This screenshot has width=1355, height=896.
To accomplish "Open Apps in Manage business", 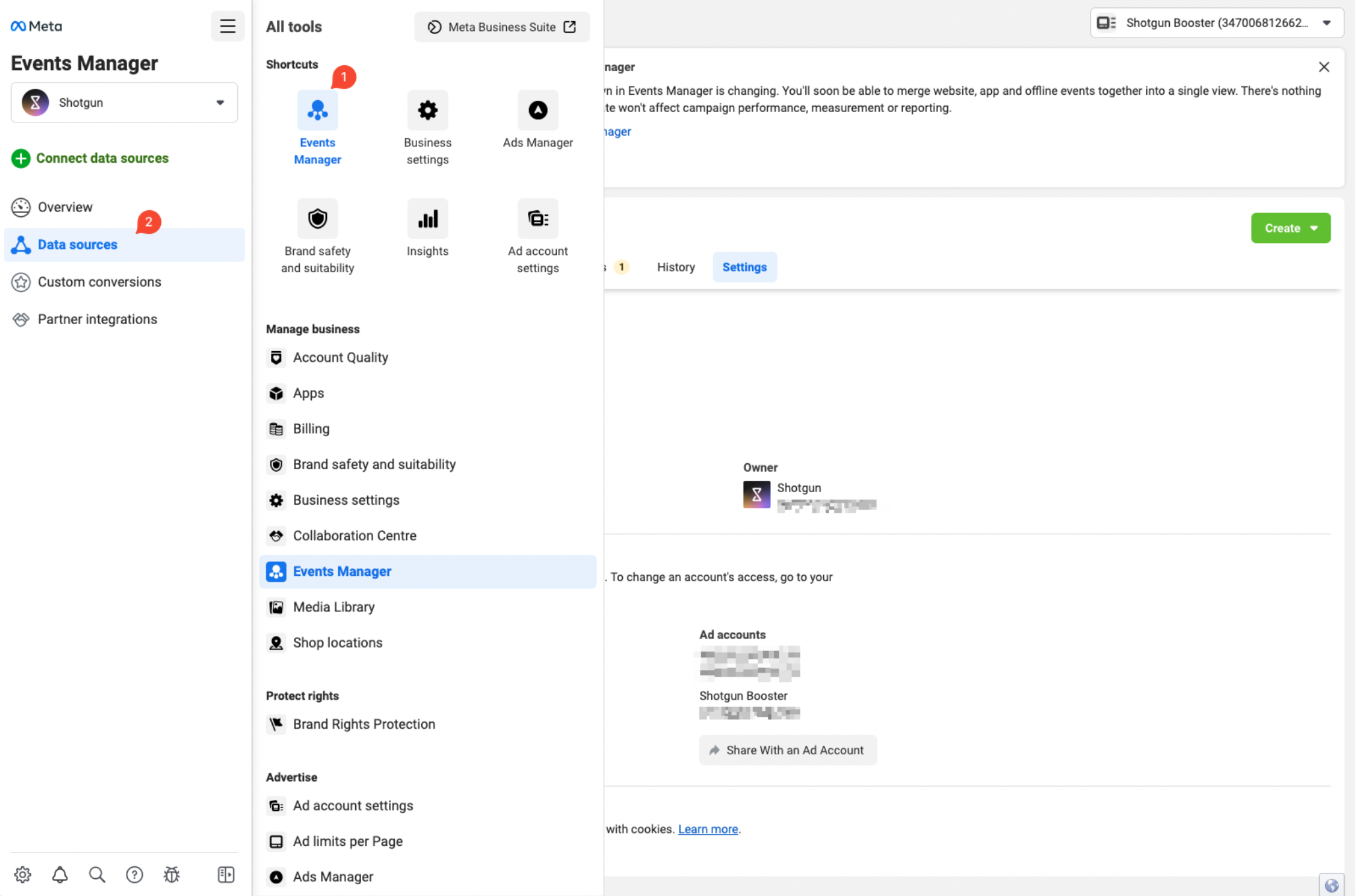I will click(428, 393).
